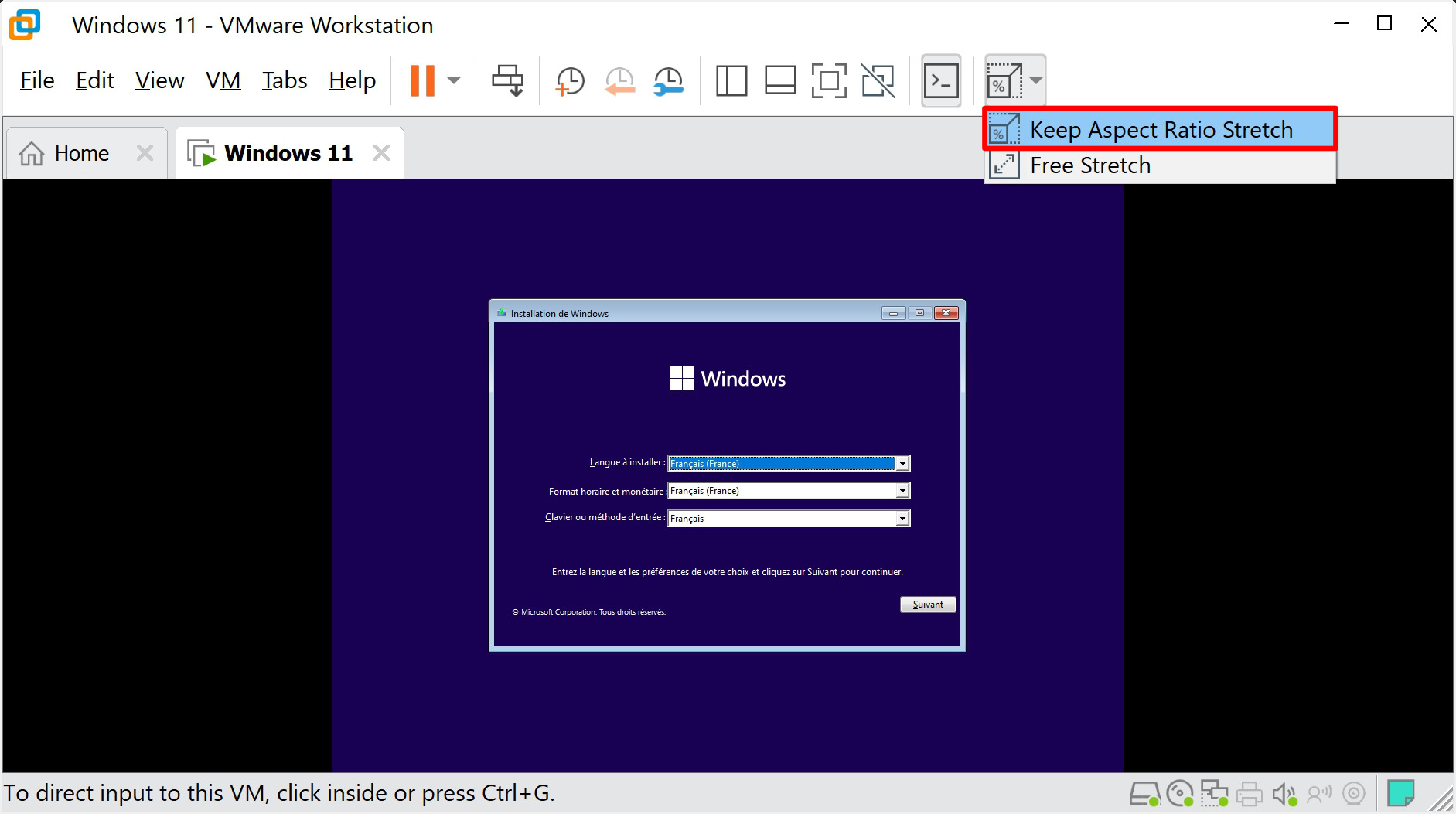Toggle the library sidebar panel
Viewport: 1456px width, 814px height.
[731, 80]
